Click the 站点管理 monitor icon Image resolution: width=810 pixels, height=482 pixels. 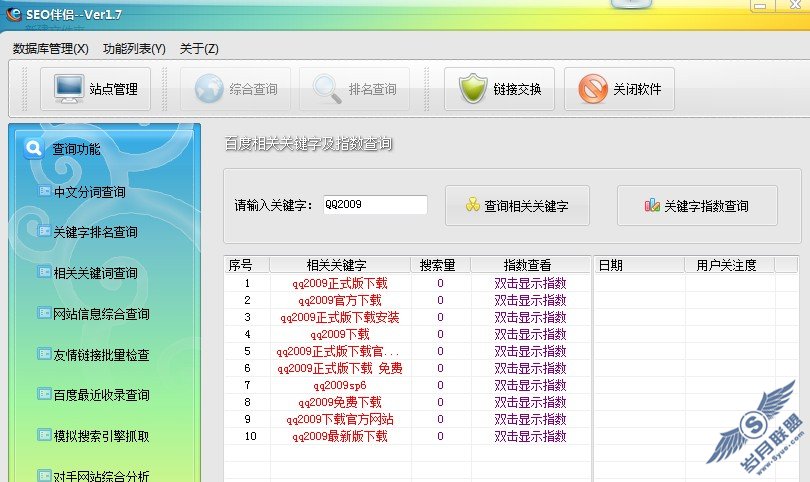69,89
